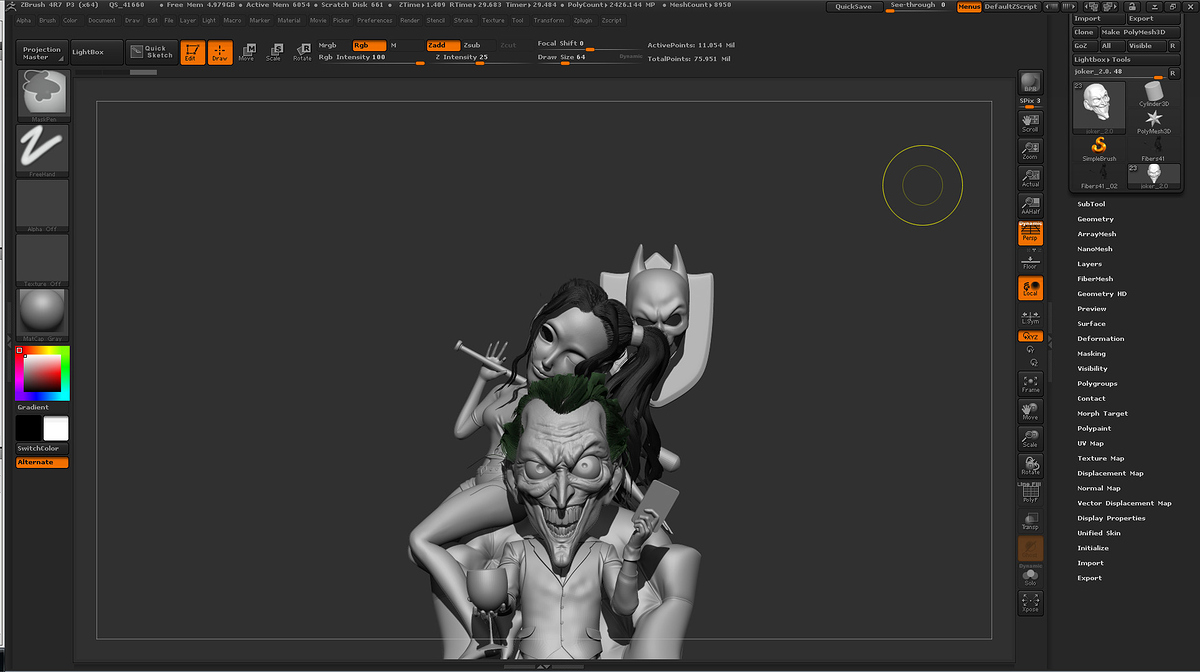1200x672 pixels.
Task: Click the Scale view icon in right shelf
Action: pyautogui.click(x=1030, y=439)
